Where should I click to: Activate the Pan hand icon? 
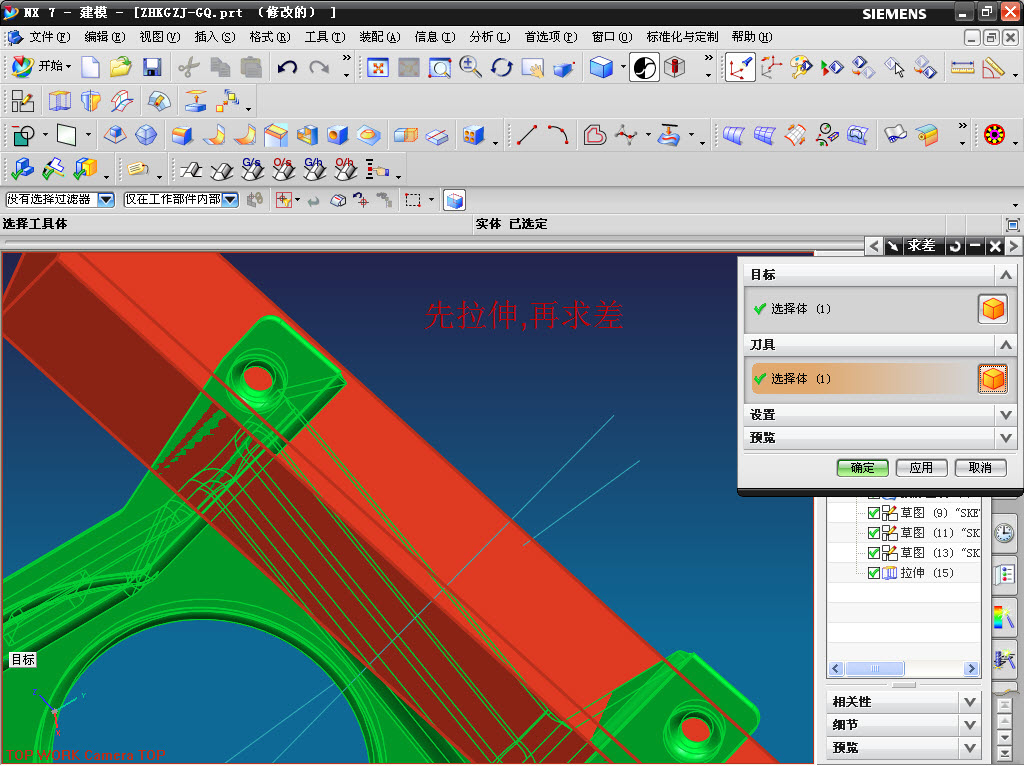point(532,67)
